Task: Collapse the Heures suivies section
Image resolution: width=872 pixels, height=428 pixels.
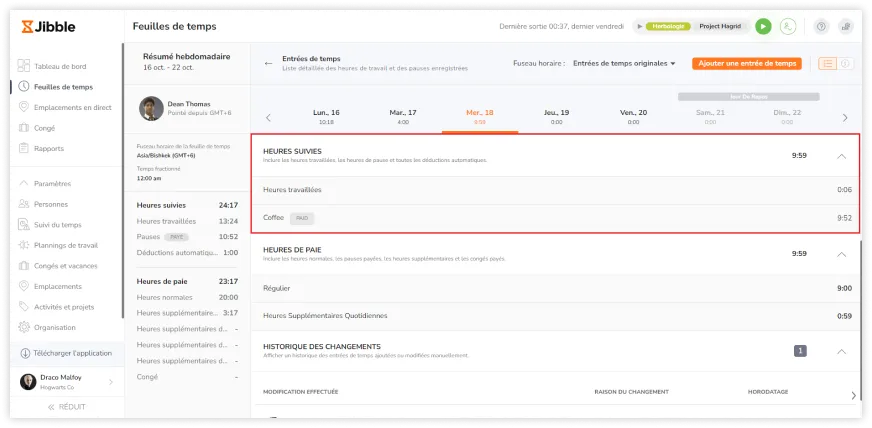Action: coord(841,156)
